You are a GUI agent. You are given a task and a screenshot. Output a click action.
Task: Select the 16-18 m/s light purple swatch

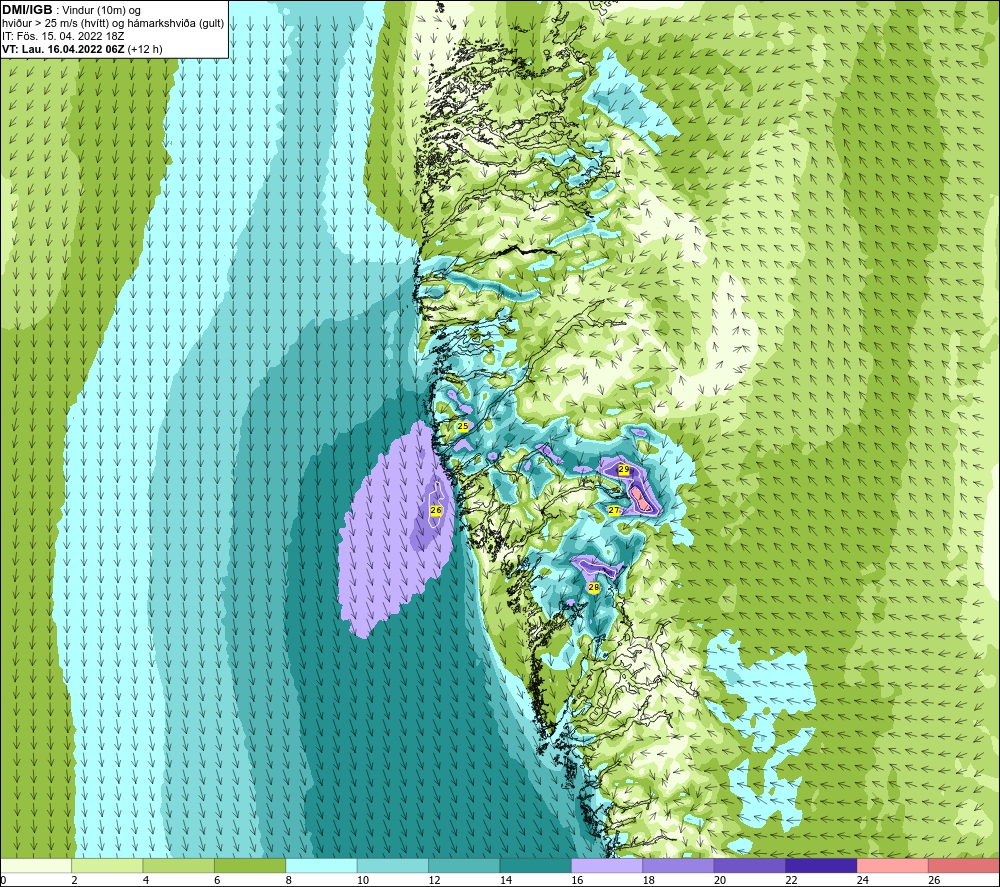(x=607, y=866)
